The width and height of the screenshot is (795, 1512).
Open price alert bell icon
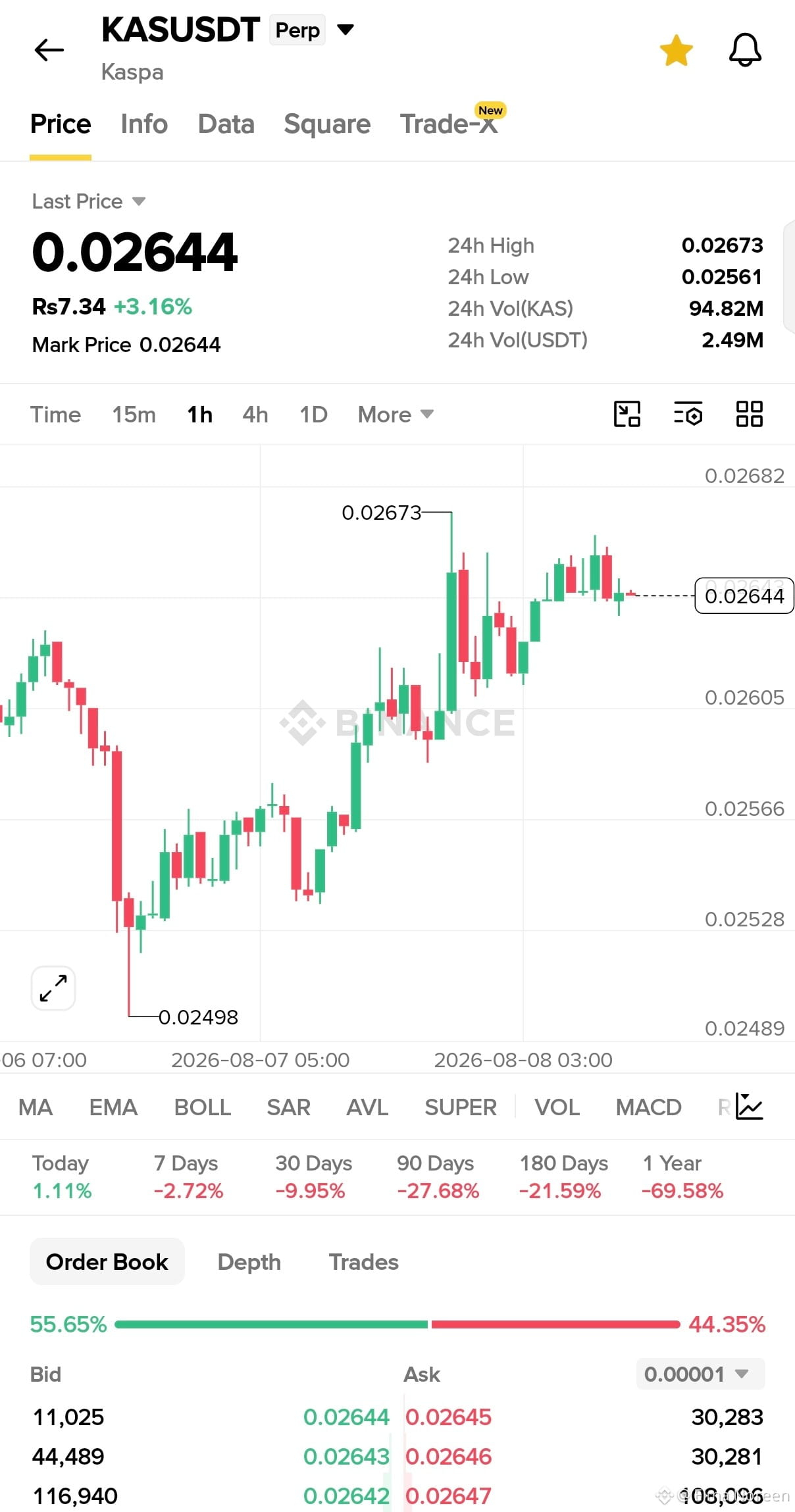(x=745, y=50)
